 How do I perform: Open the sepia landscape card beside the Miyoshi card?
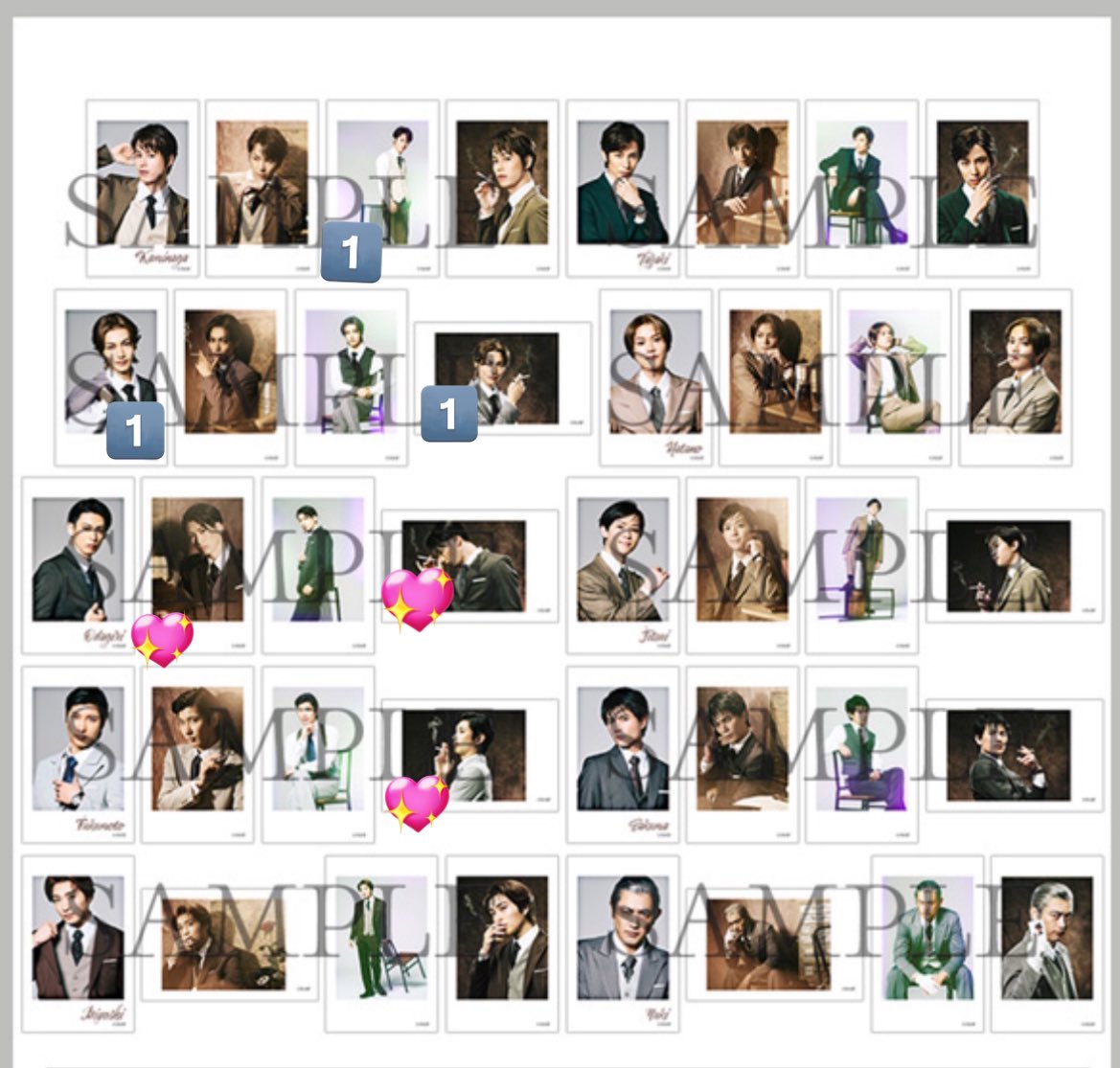coord(229,944)
